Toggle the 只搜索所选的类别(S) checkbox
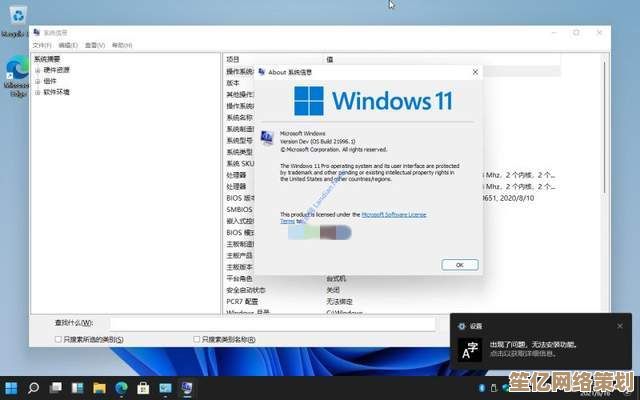The image size is (640, 400). pyautogui.click(x=58, y=339)
